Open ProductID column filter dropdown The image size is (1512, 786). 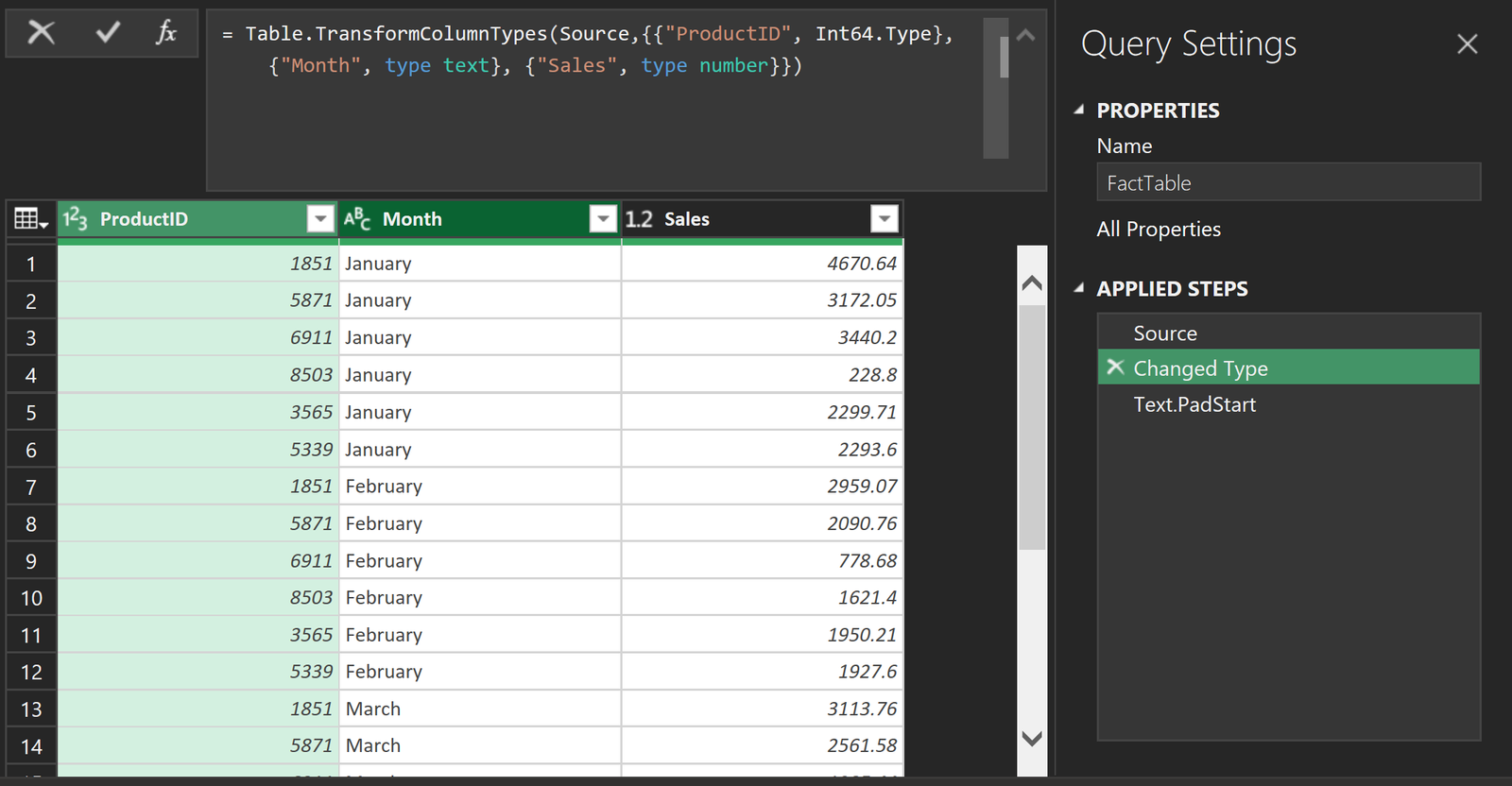click(320, 219)
